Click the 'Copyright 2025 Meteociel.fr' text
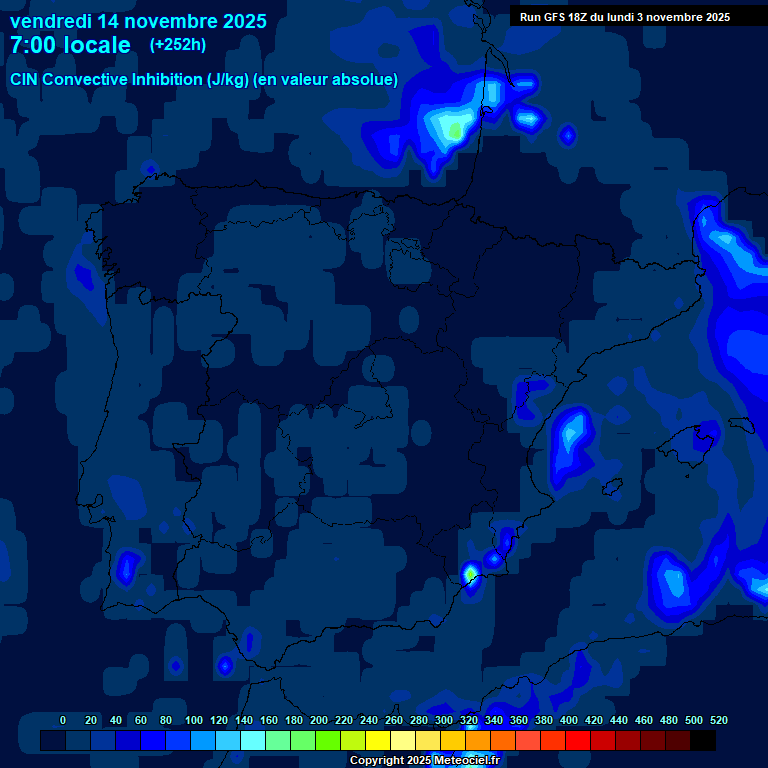The width and height of the screenshot is (768, 768). point(425,760)
